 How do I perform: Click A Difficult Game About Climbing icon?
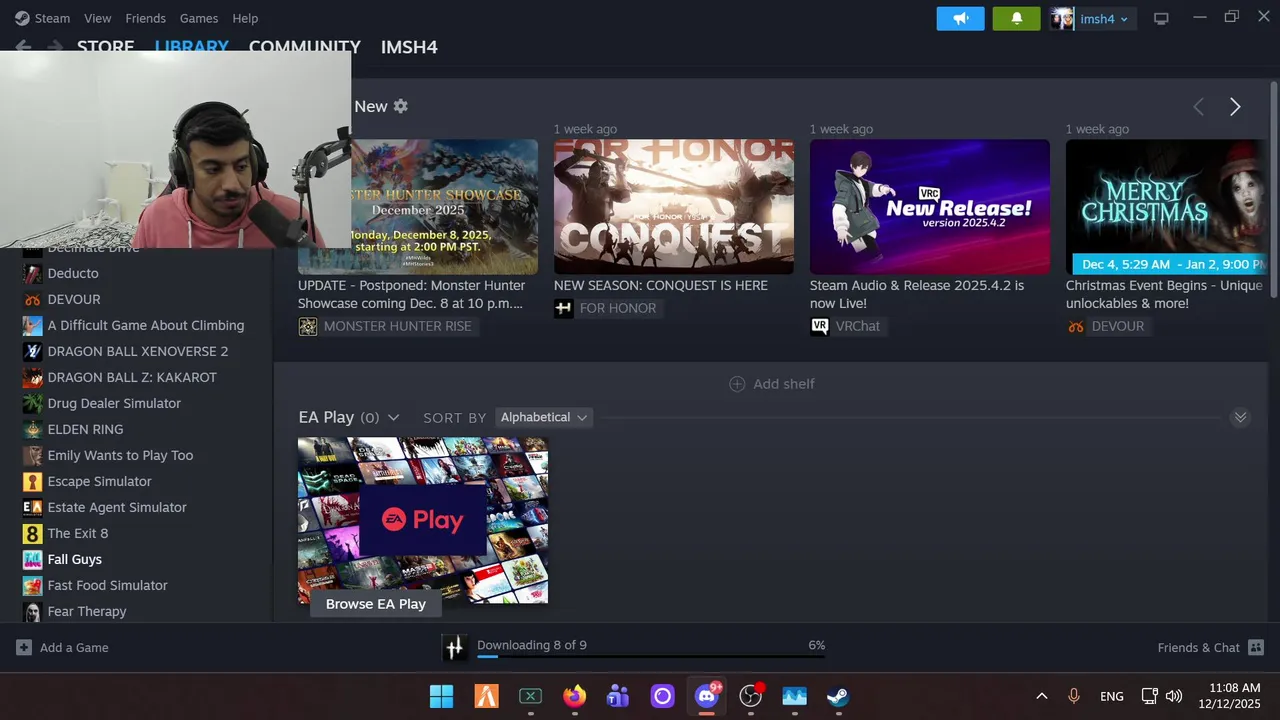(33, 325)
